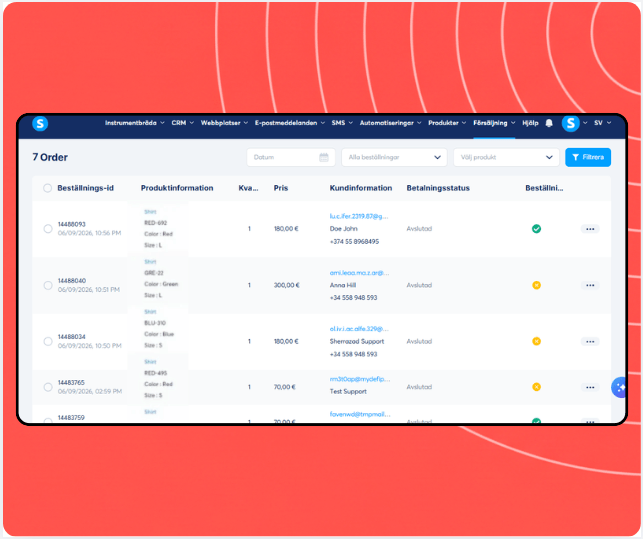
Task: Click order number 14488034
Action: coord(71,337)
